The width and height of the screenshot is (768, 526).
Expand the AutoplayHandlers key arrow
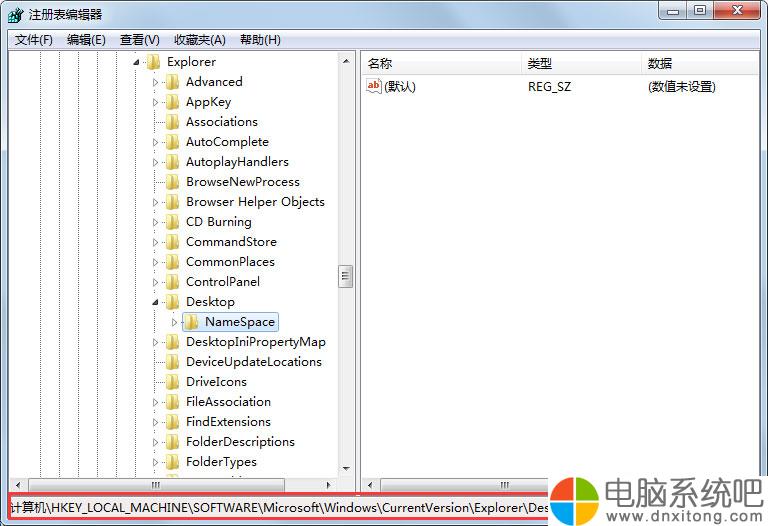(155, 162)
